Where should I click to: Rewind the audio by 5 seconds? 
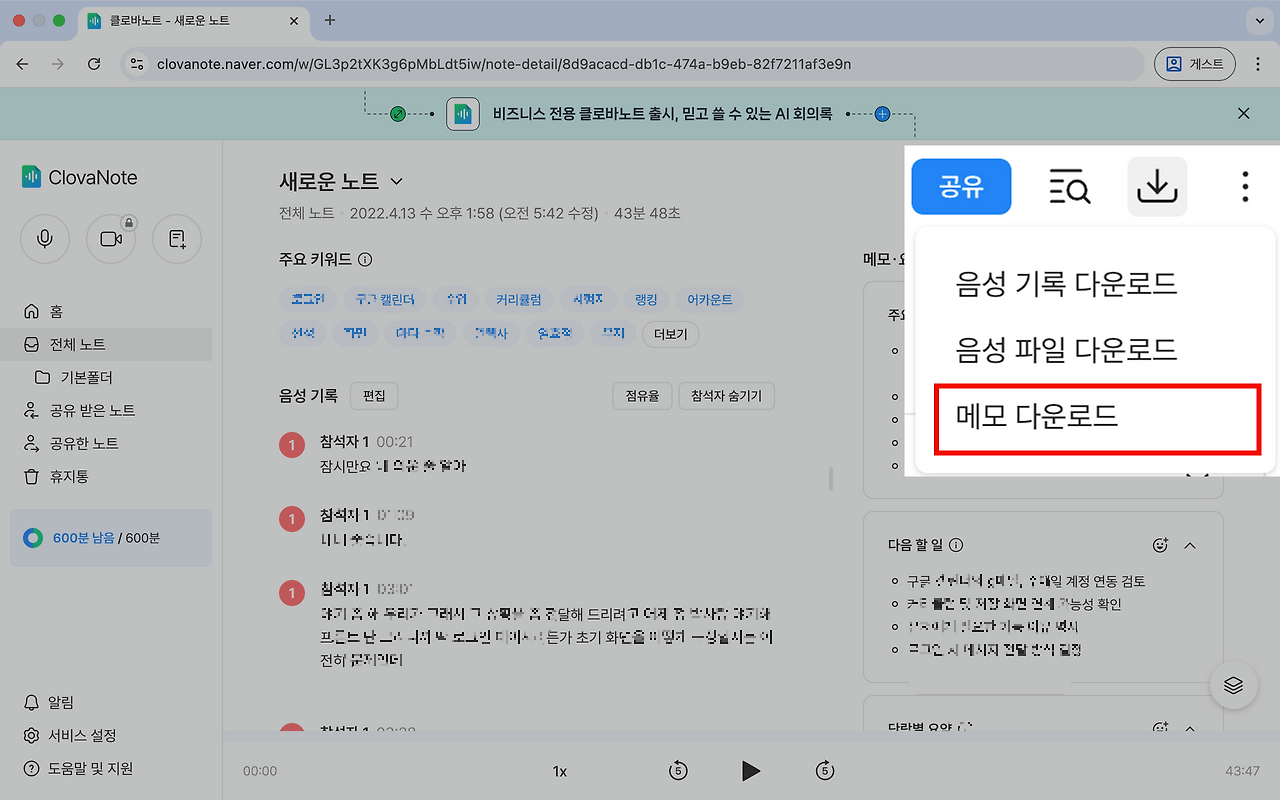[678, 770]
